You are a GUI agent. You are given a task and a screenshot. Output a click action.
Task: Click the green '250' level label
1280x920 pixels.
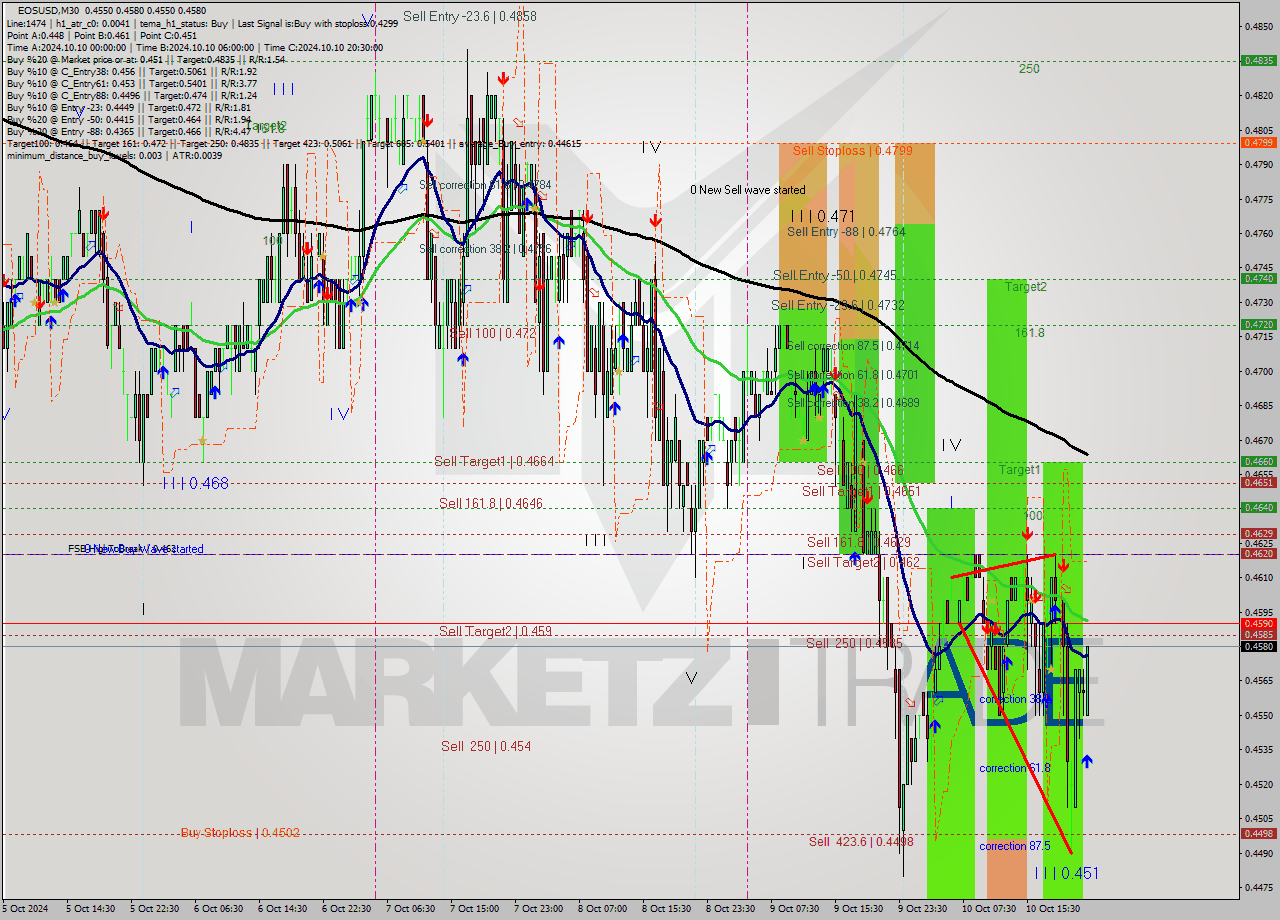click(1029, 69)
